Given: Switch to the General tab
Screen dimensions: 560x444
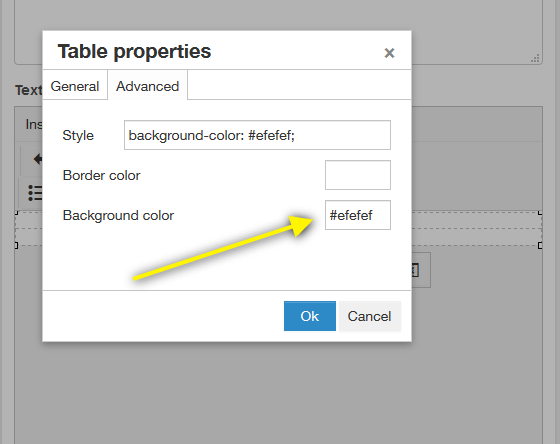Looking at the screenshot, I should pos(75,86).
